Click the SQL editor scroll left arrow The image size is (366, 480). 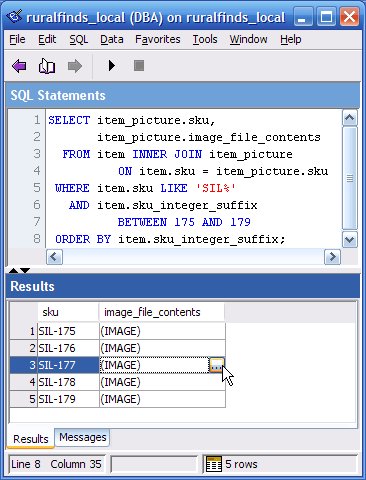coord(54,257)
